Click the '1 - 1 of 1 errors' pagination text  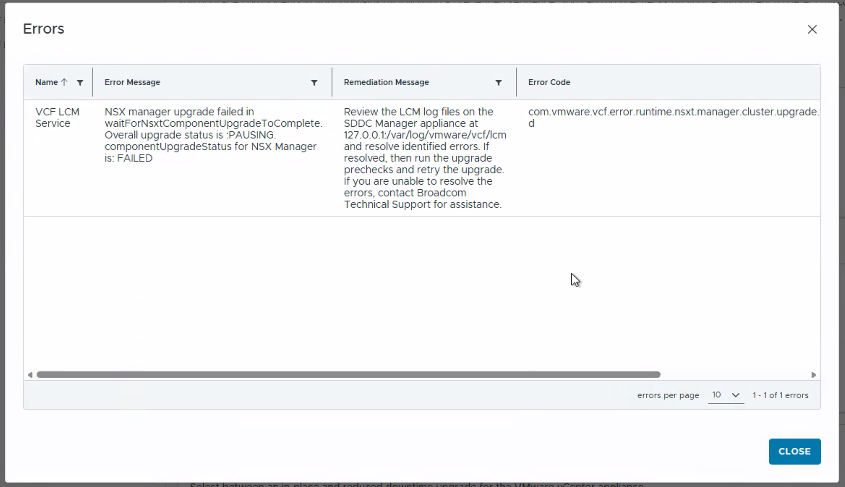tap(780, 395)
